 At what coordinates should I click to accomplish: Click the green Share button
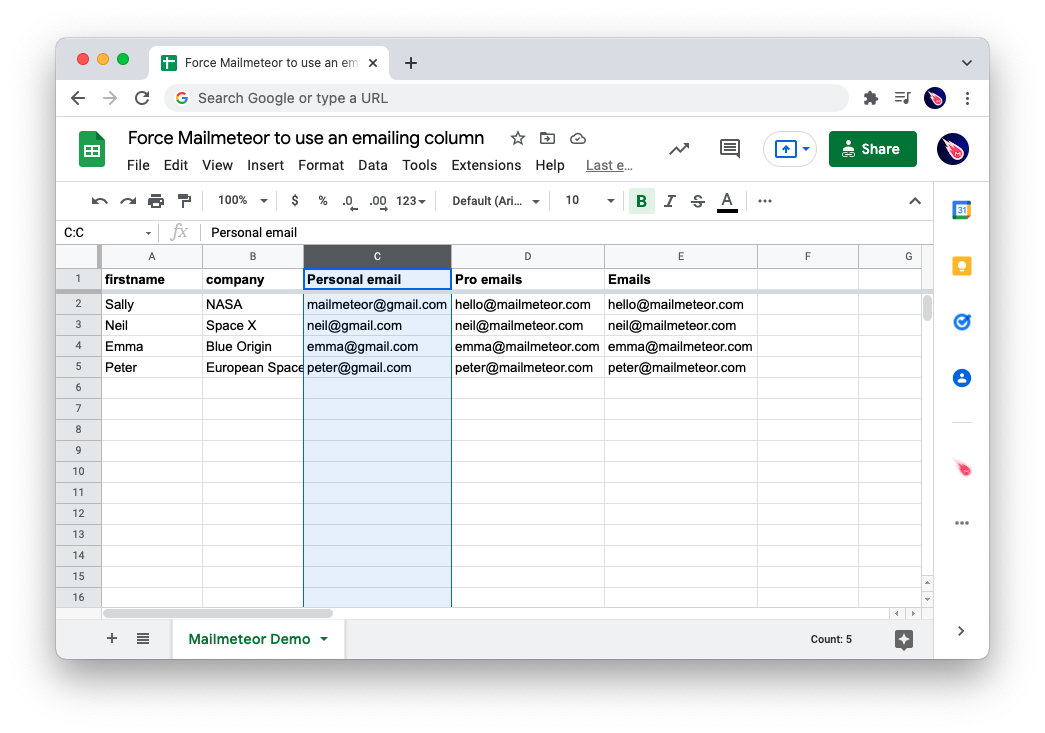[x=872, y=149]
